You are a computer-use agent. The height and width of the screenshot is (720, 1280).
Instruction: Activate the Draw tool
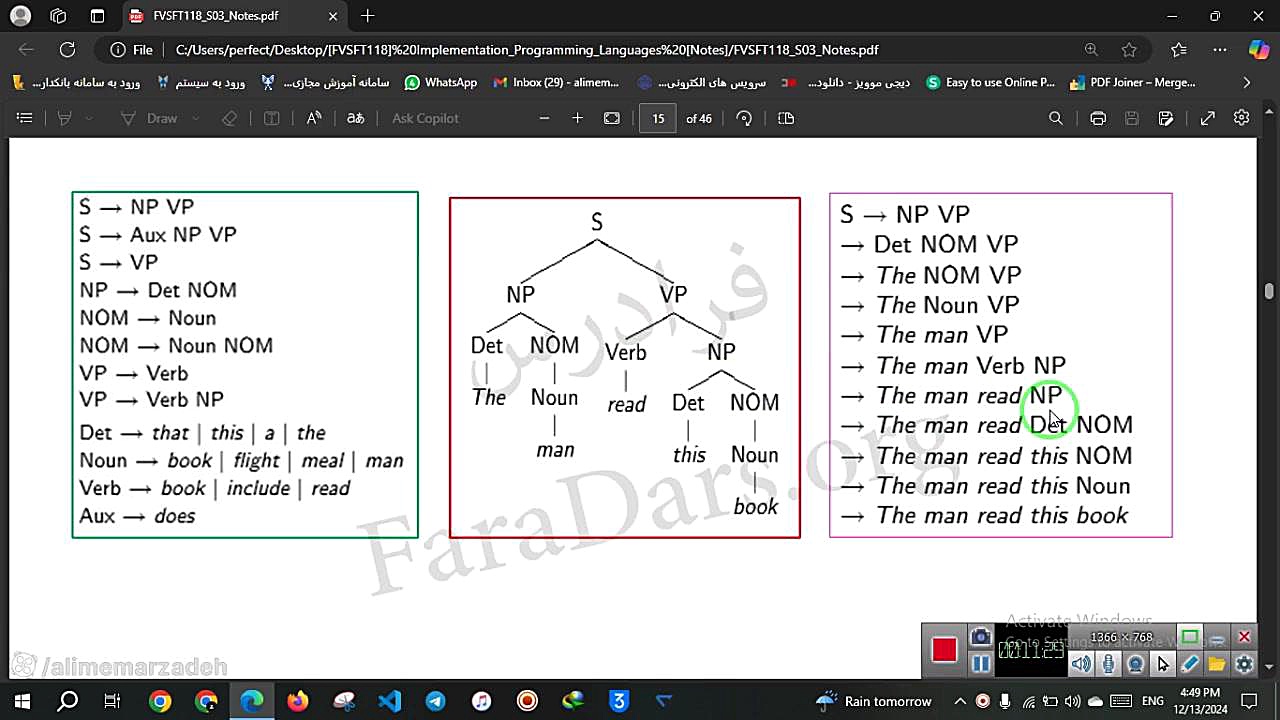(x=149, y=118)
